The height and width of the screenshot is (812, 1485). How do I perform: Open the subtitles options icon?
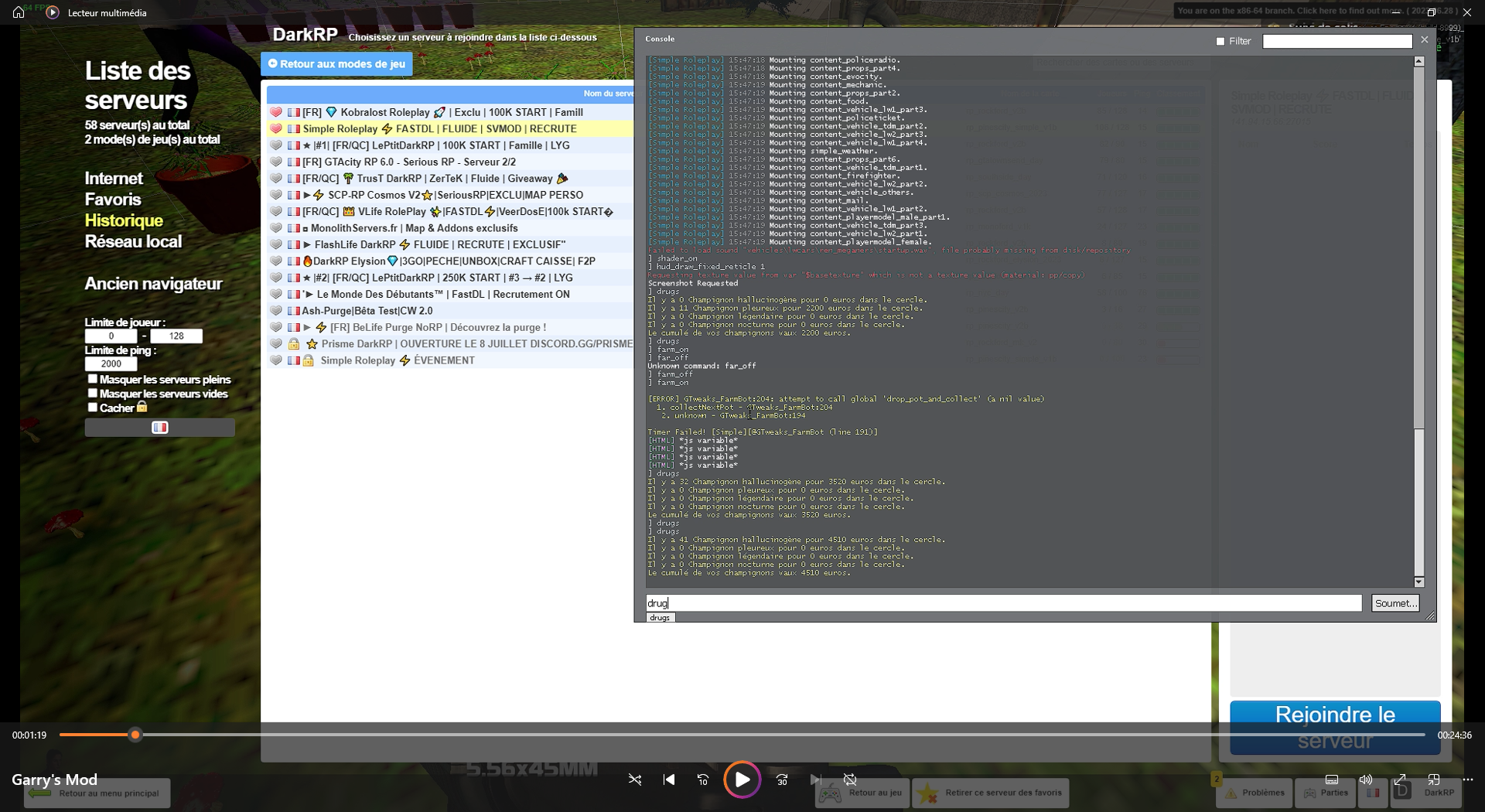point(1332,780)
